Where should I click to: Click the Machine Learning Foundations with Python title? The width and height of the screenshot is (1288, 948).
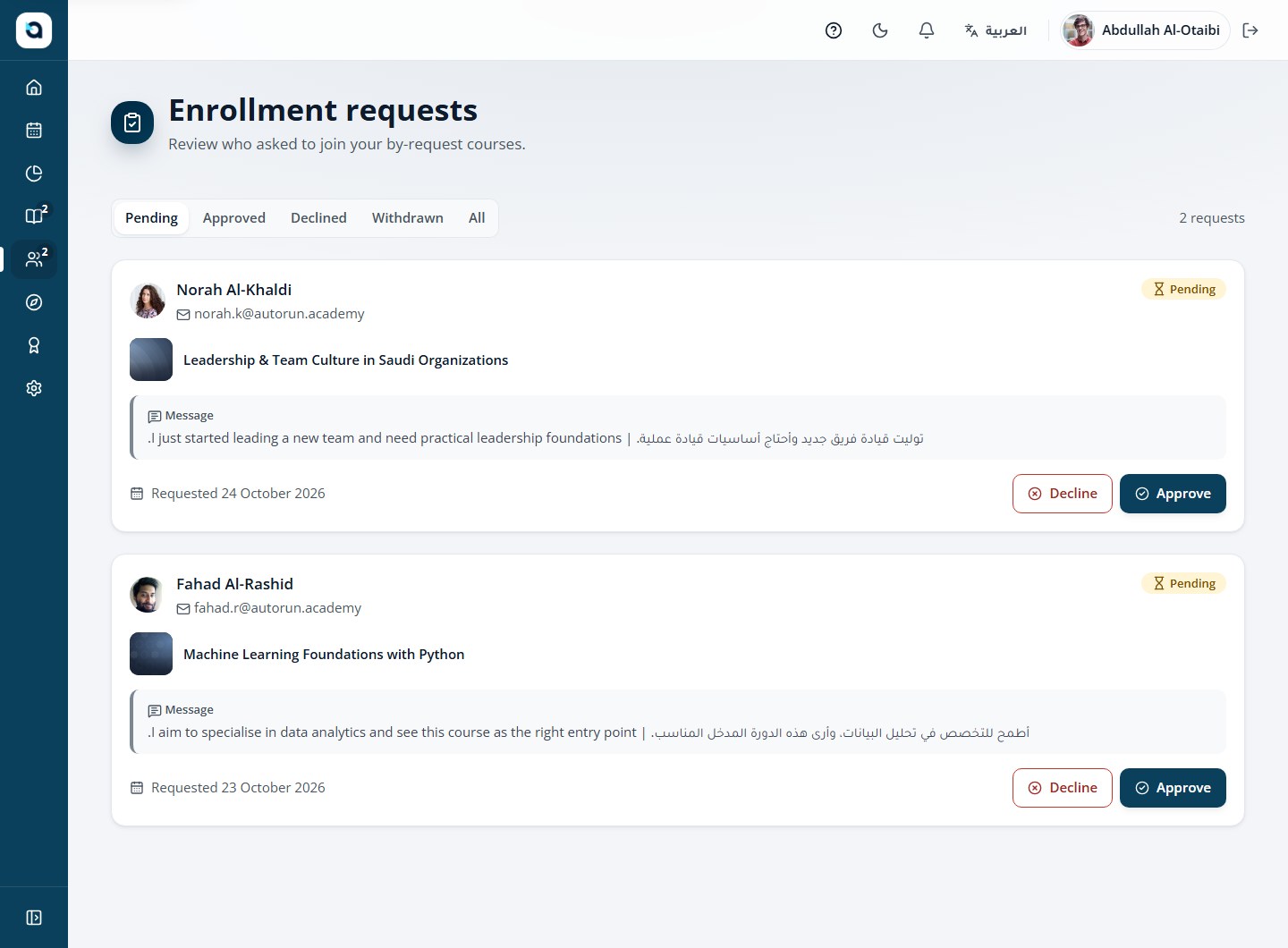(x=324, y=655)
